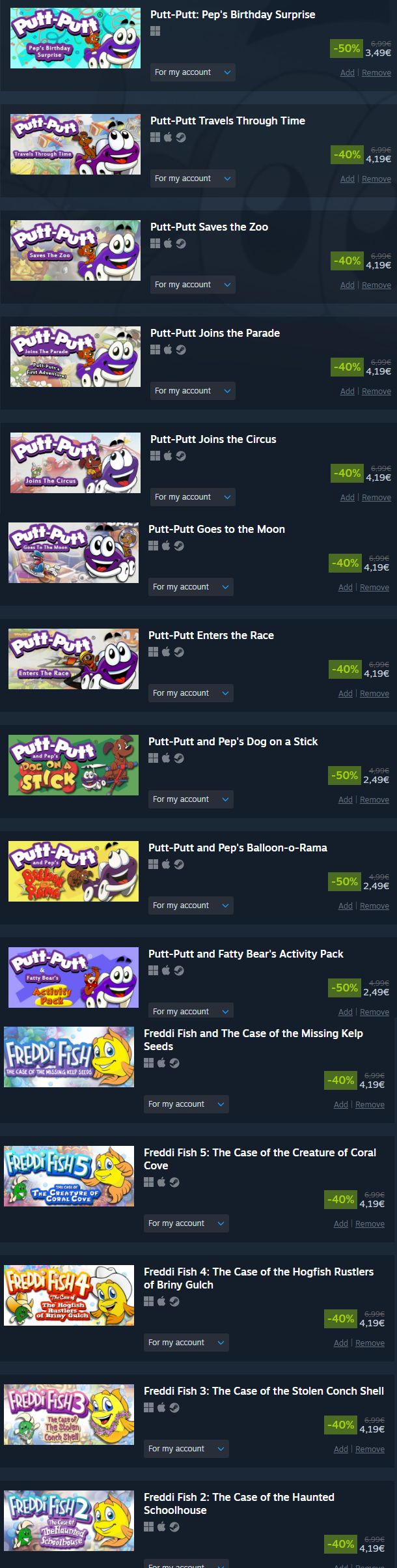Expand account dropdown for Dog on a Stick

[191, 799]
